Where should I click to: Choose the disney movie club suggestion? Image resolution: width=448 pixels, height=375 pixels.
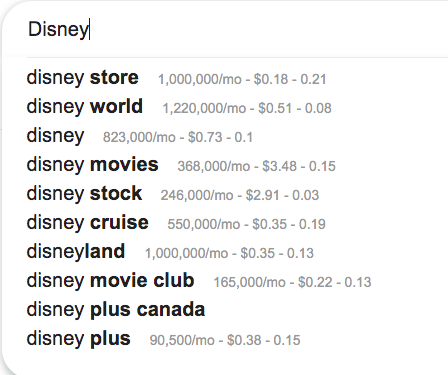(x=110, y=281)
